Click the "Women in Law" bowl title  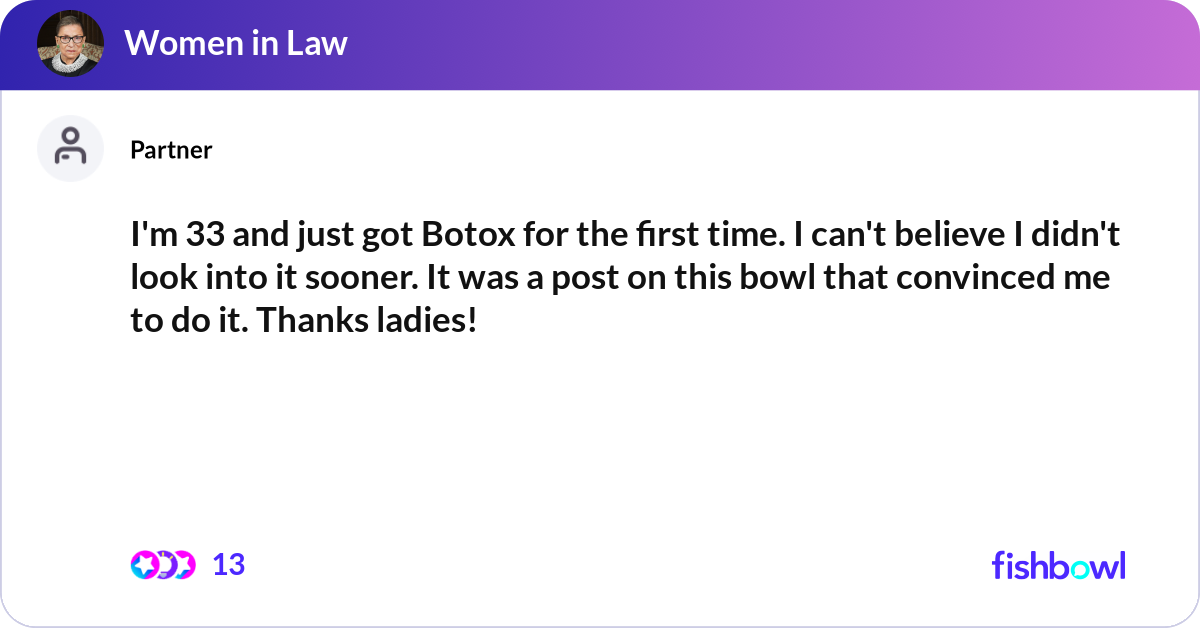tap(235, 43)
